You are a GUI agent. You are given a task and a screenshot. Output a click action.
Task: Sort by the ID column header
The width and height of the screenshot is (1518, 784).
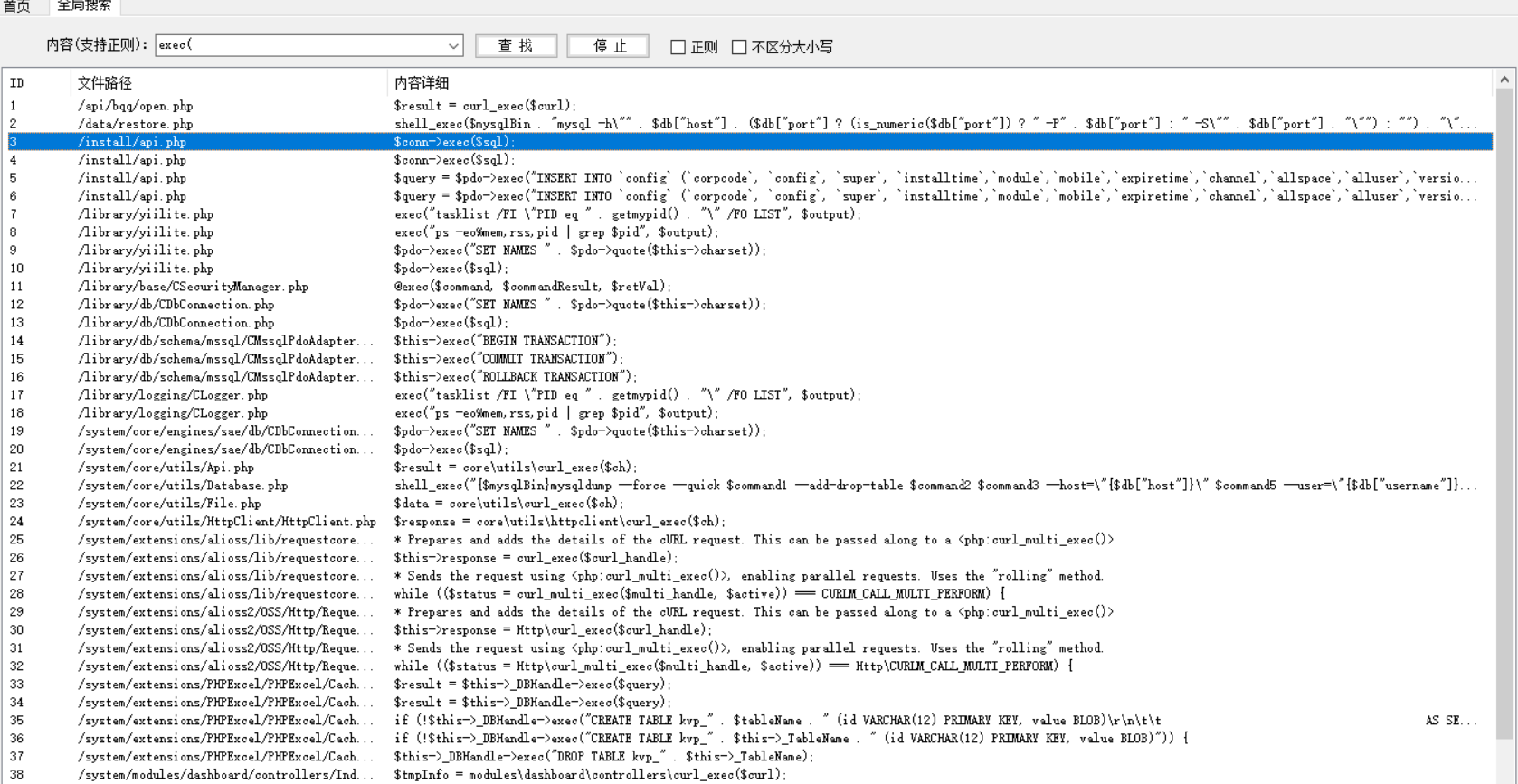(36, 83)
